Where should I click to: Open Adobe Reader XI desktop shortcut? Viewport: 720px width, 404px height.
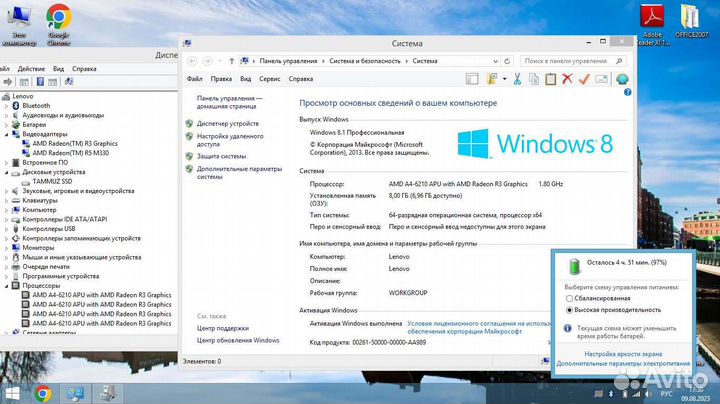coord(652,24)
